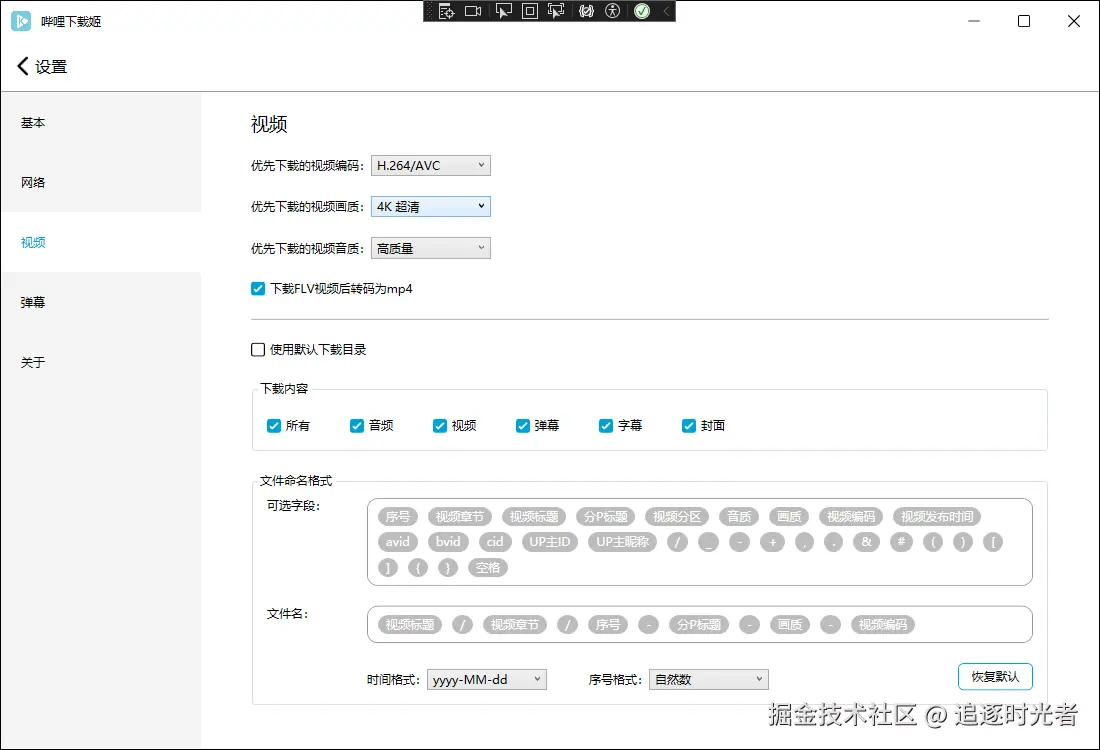The width and height of the screenshot is (1100, 750).
Task: Remove 画质 chip from 文件名 row
Action: 790,624
